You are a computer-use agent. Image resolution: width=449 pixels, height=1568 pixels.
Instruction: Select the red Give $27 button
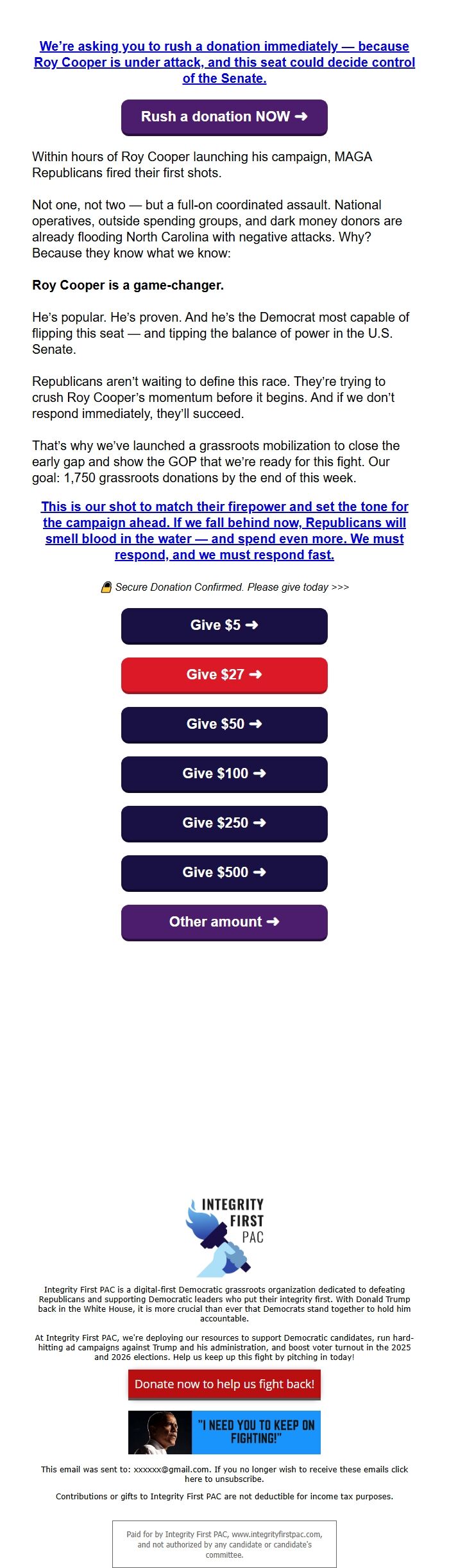224,675
